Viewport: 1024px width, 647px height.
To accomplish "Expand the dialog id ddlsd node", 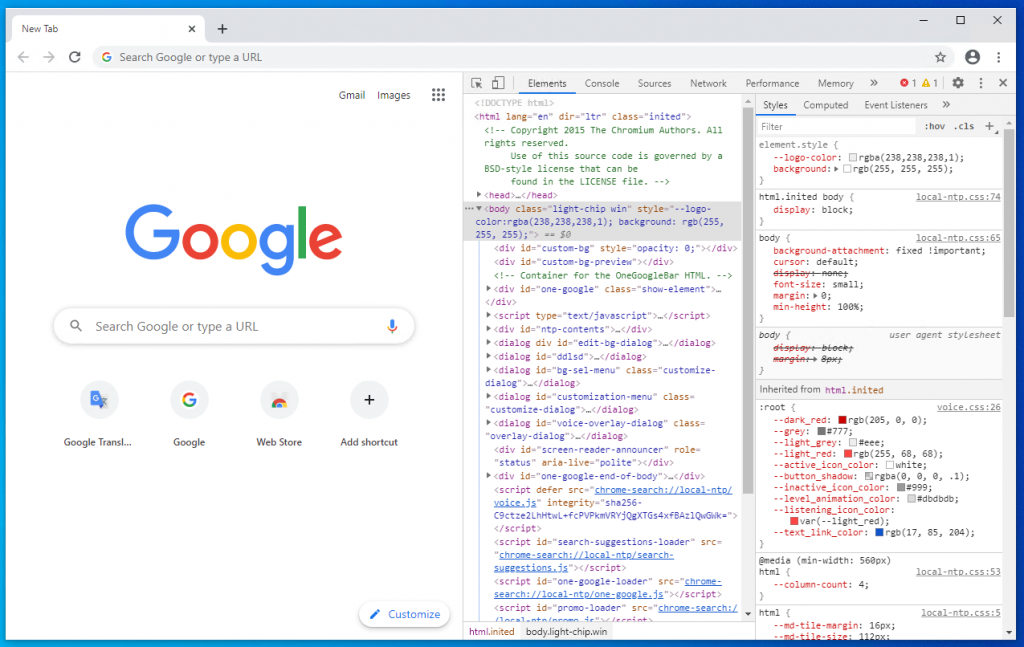I will (488, 356).
